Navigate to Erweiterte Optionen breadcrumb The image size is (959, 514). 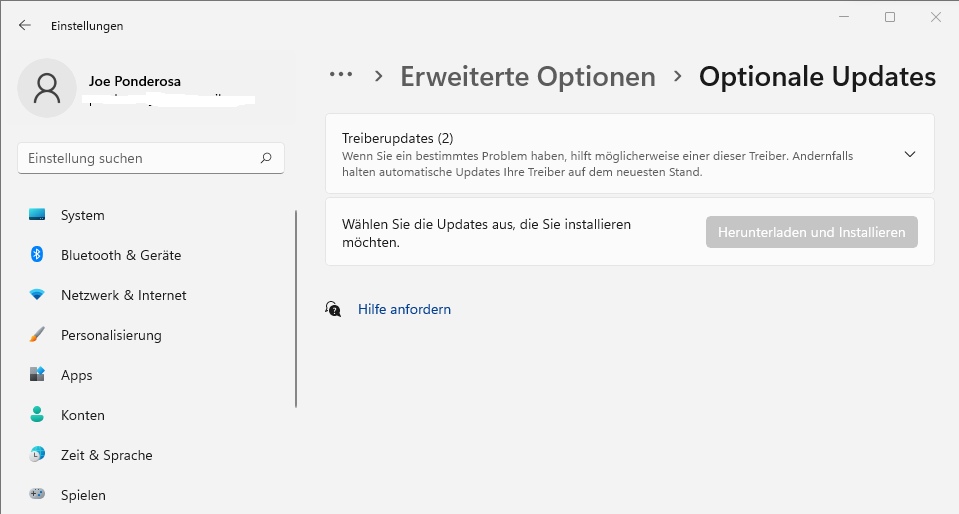528,76
